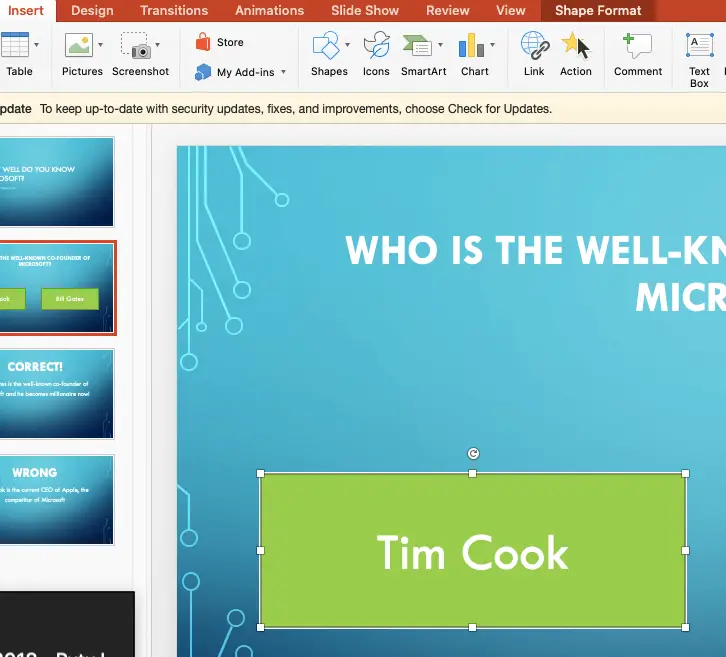The height and width of the screenshot is (657, 726).
Task: Expand the Chart dropdown arrow
Action: [x=492, y=45]
